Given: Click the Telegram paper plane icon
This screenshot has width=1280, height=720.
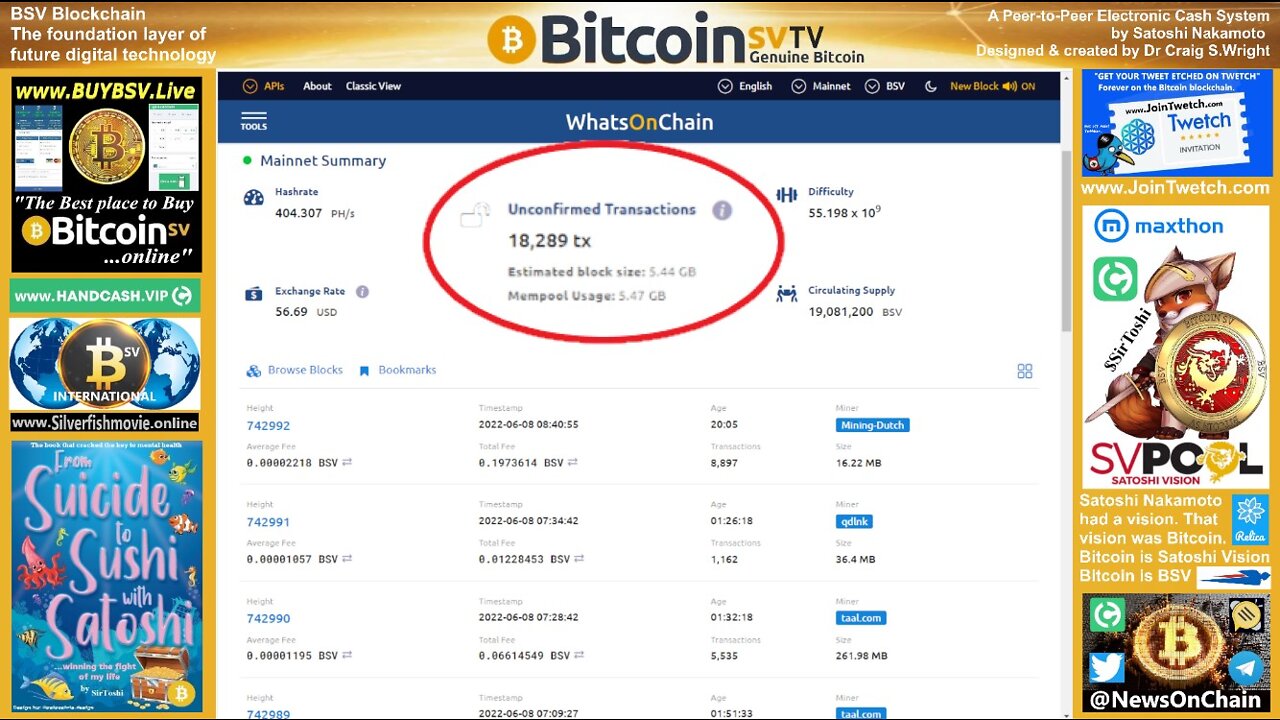Looking at the screenshot, I should tap(1246, 667).
